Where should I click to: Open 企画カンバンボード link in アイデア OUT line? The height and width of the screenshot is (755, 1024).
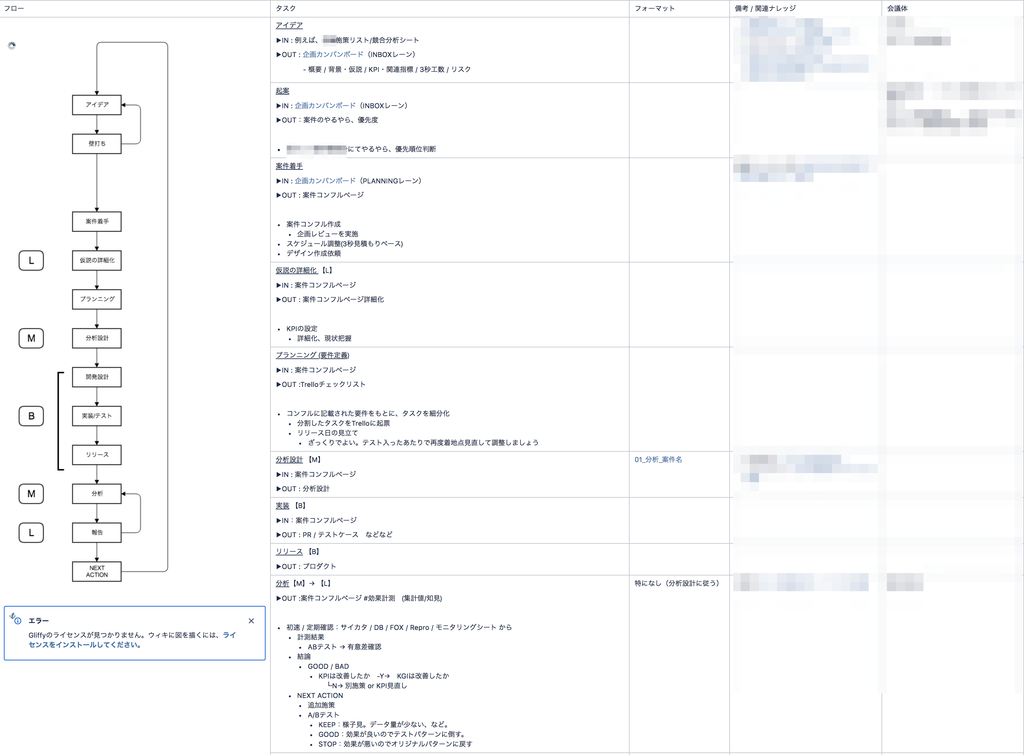pos(332,54)
